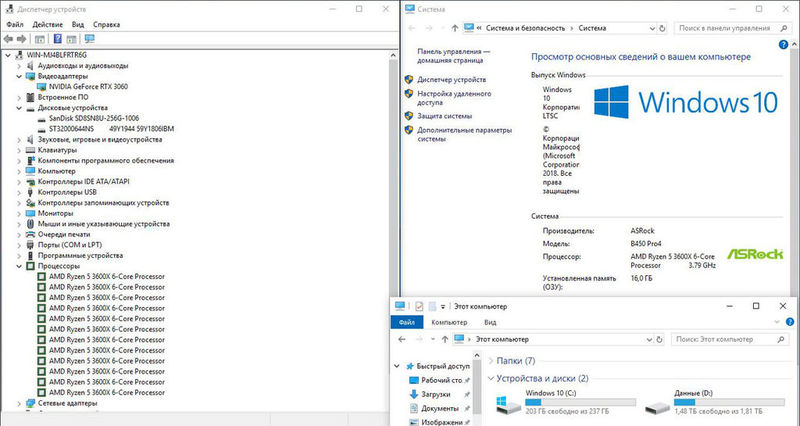Screen dimensions: 800x426
Task: Click the Клавиатуры keyboard icon
Action: point(30,150)
